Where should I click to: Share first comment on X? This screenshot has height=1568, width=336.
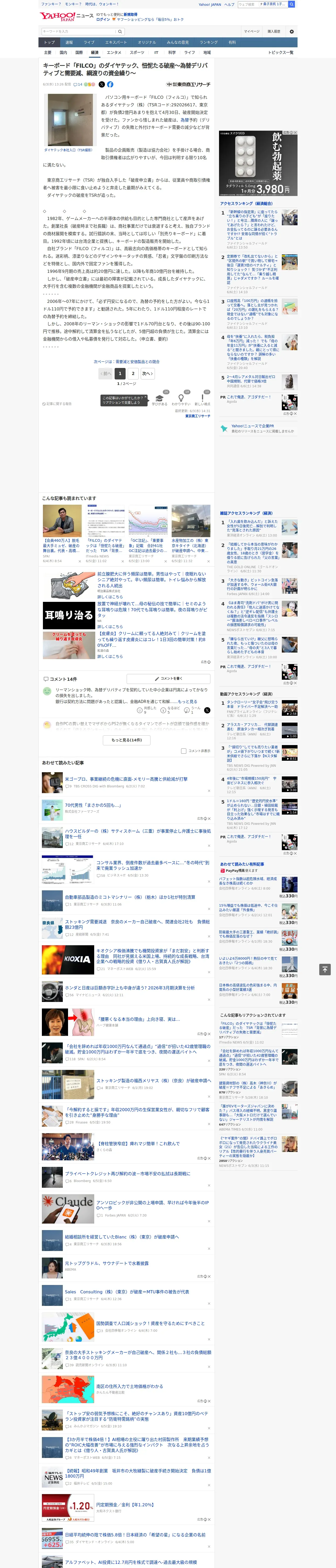[x=207, y=710]
